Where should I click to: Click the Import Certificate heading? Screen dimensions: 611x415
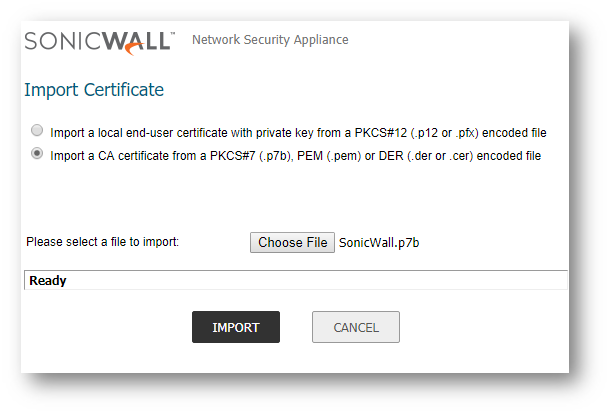point(94,90)
